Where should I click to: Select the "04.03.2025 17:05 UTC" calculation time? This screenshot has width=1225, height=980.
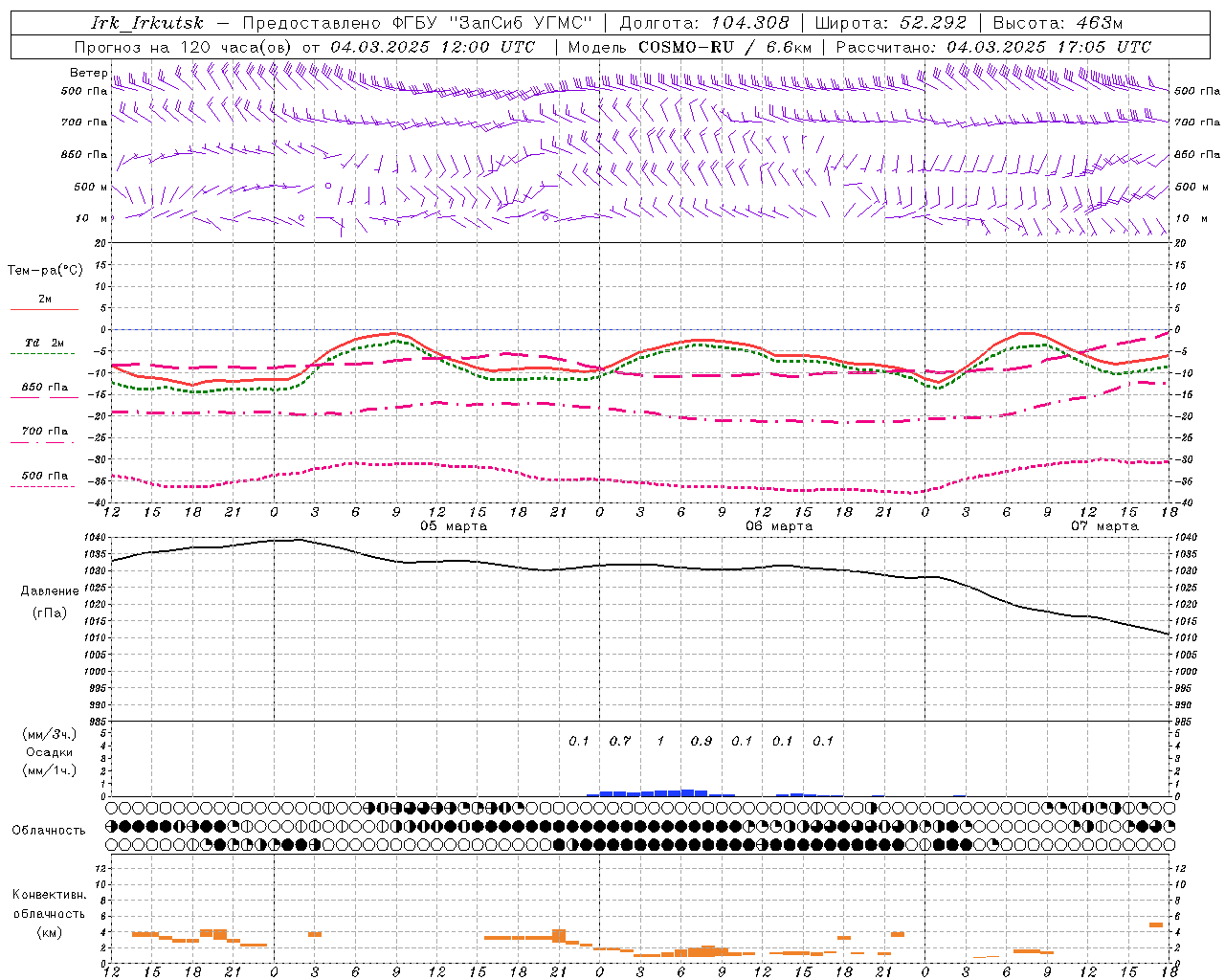coord(1049,47)
